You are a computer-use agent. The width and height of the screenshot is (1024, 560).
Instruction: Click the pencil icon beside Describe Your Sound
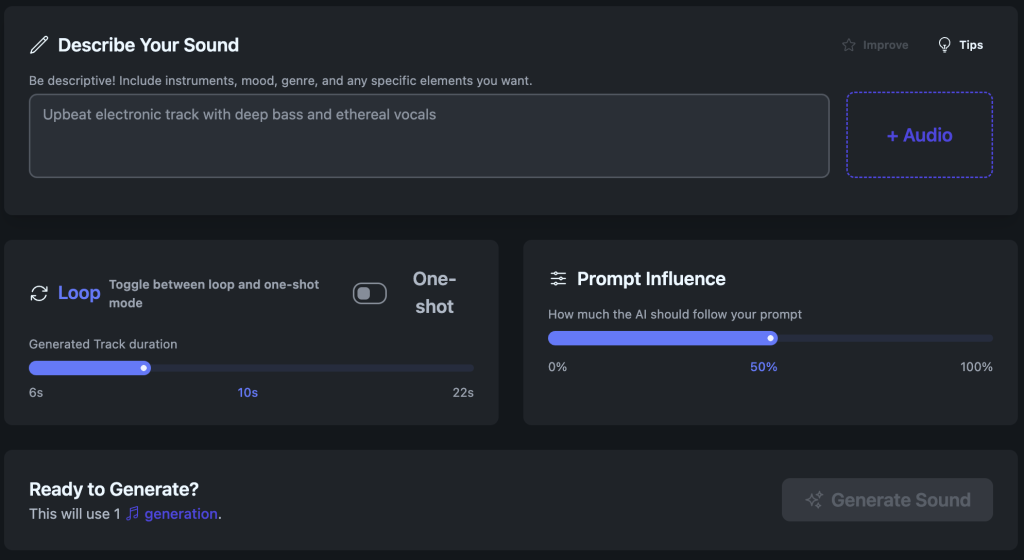tap(39, 45)
